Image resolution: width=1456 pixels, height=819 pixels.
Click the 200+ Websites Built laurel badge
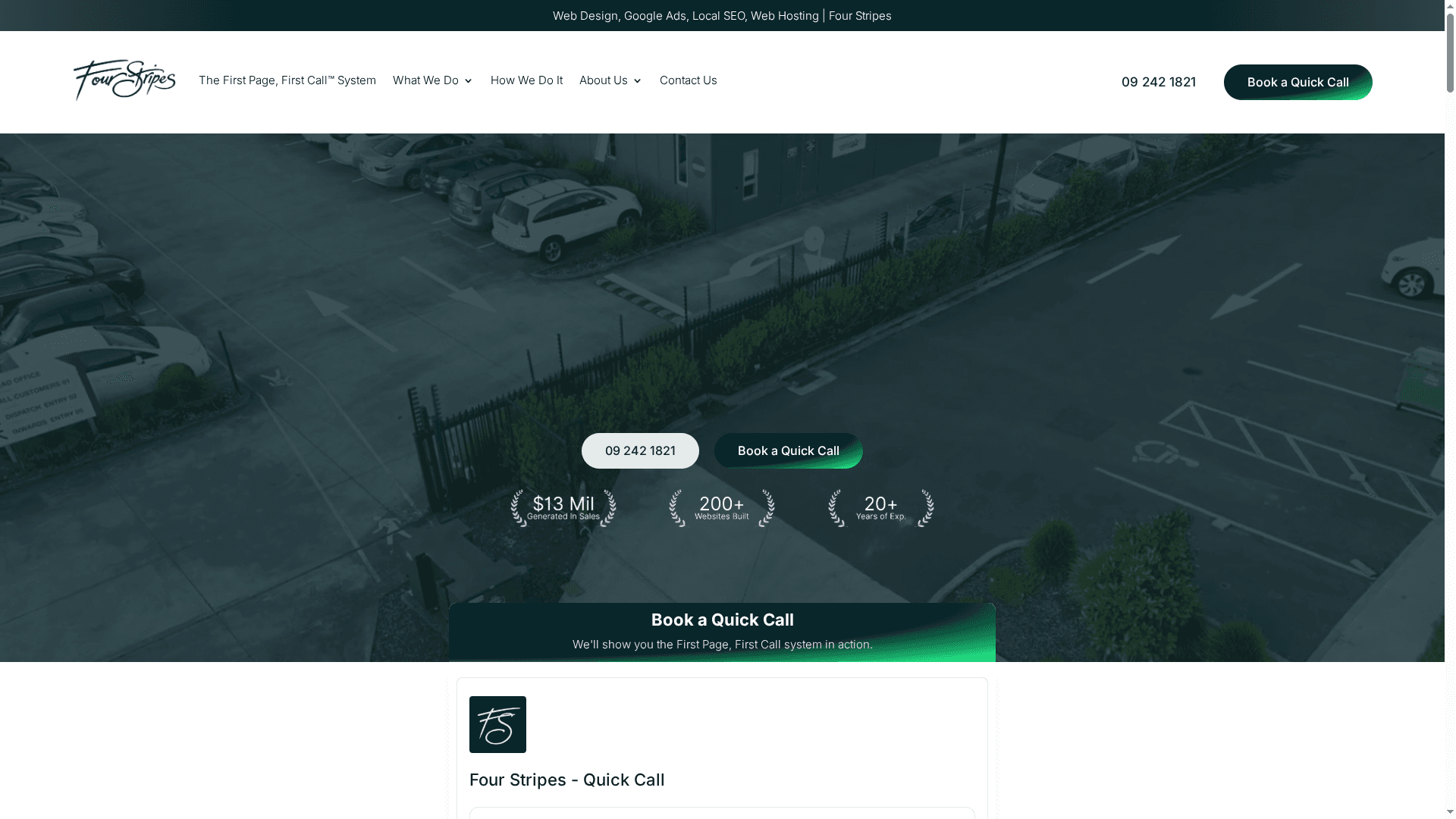pos(722,508)
